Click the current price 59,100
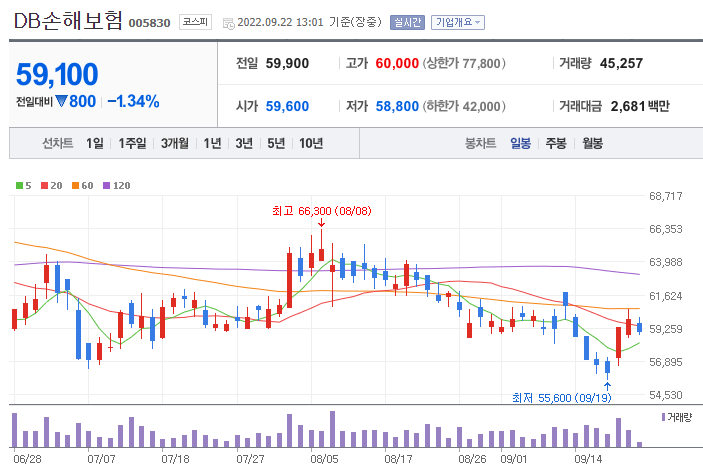Viewport: 703px width, 471px height. (57, 74)
